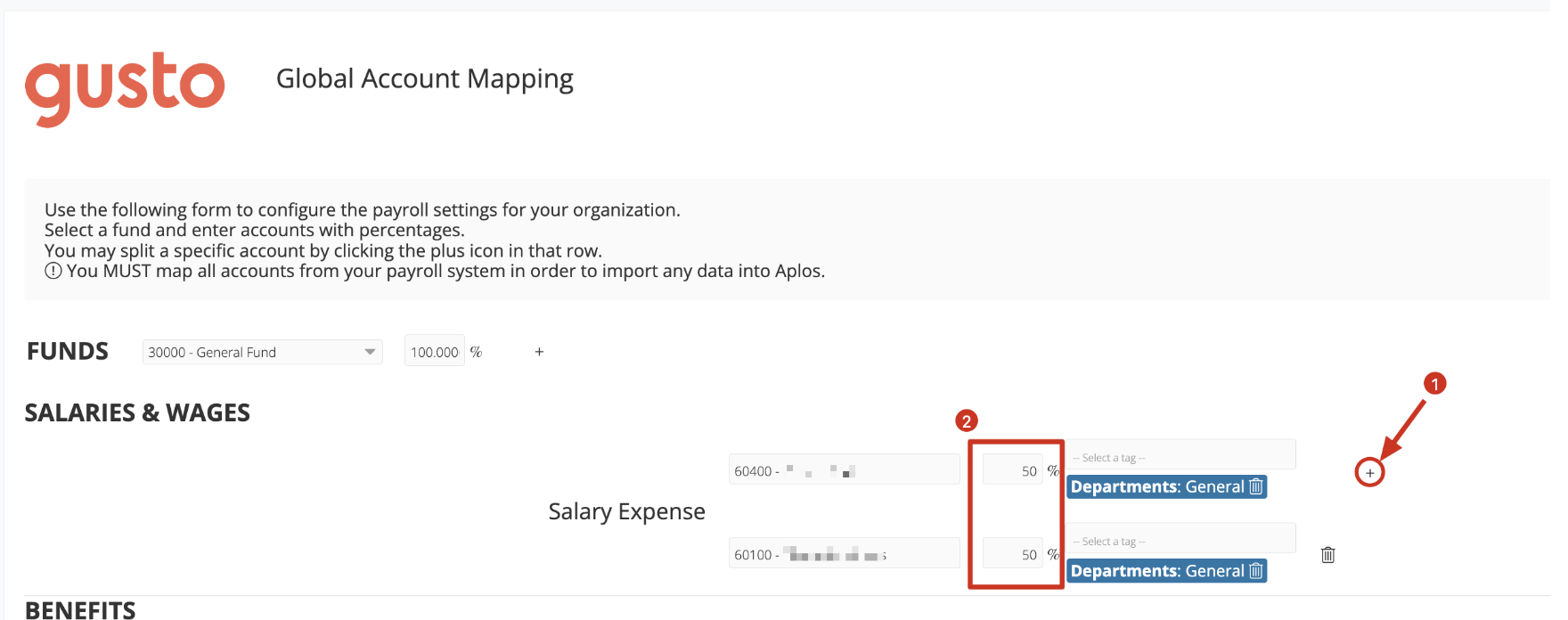Viewport: 1568px width, 620px height.
Task: Click the FUNDS section label
Action: click(68, 351)
